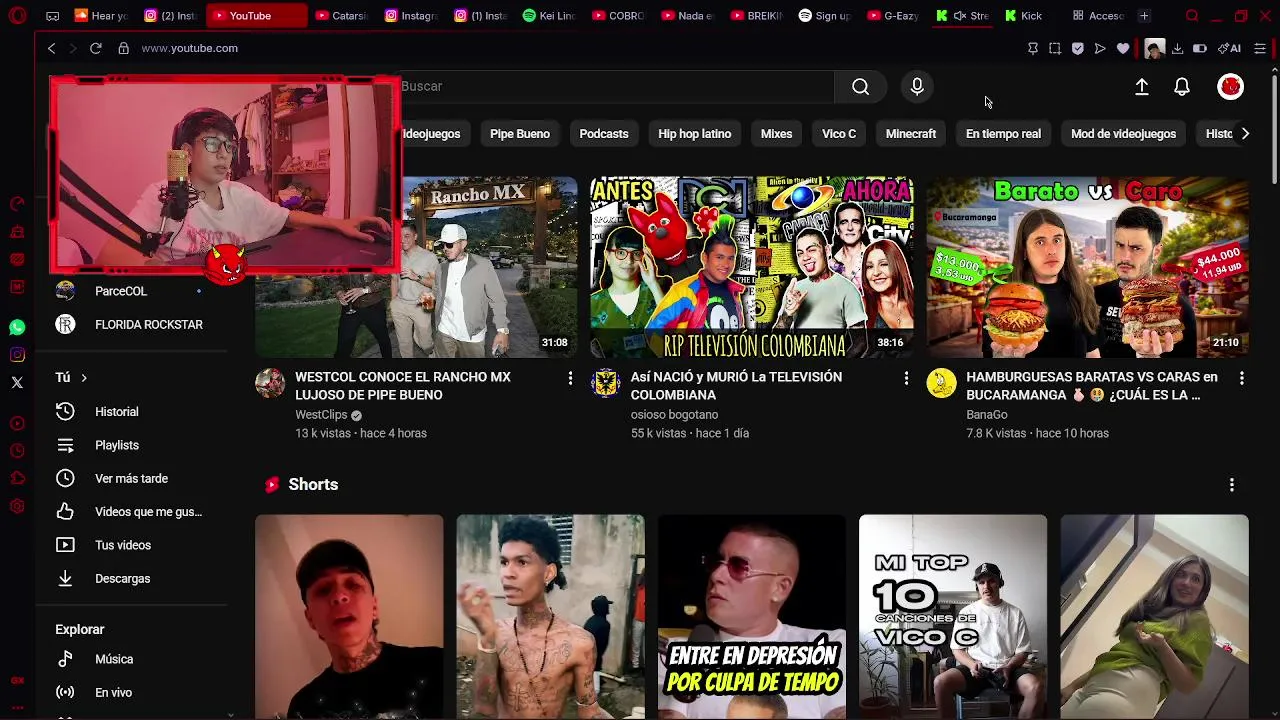This screenshot has width=1280, height=720.
Task: Open the Opera AI assistant button
Action: click(1229, 48)
